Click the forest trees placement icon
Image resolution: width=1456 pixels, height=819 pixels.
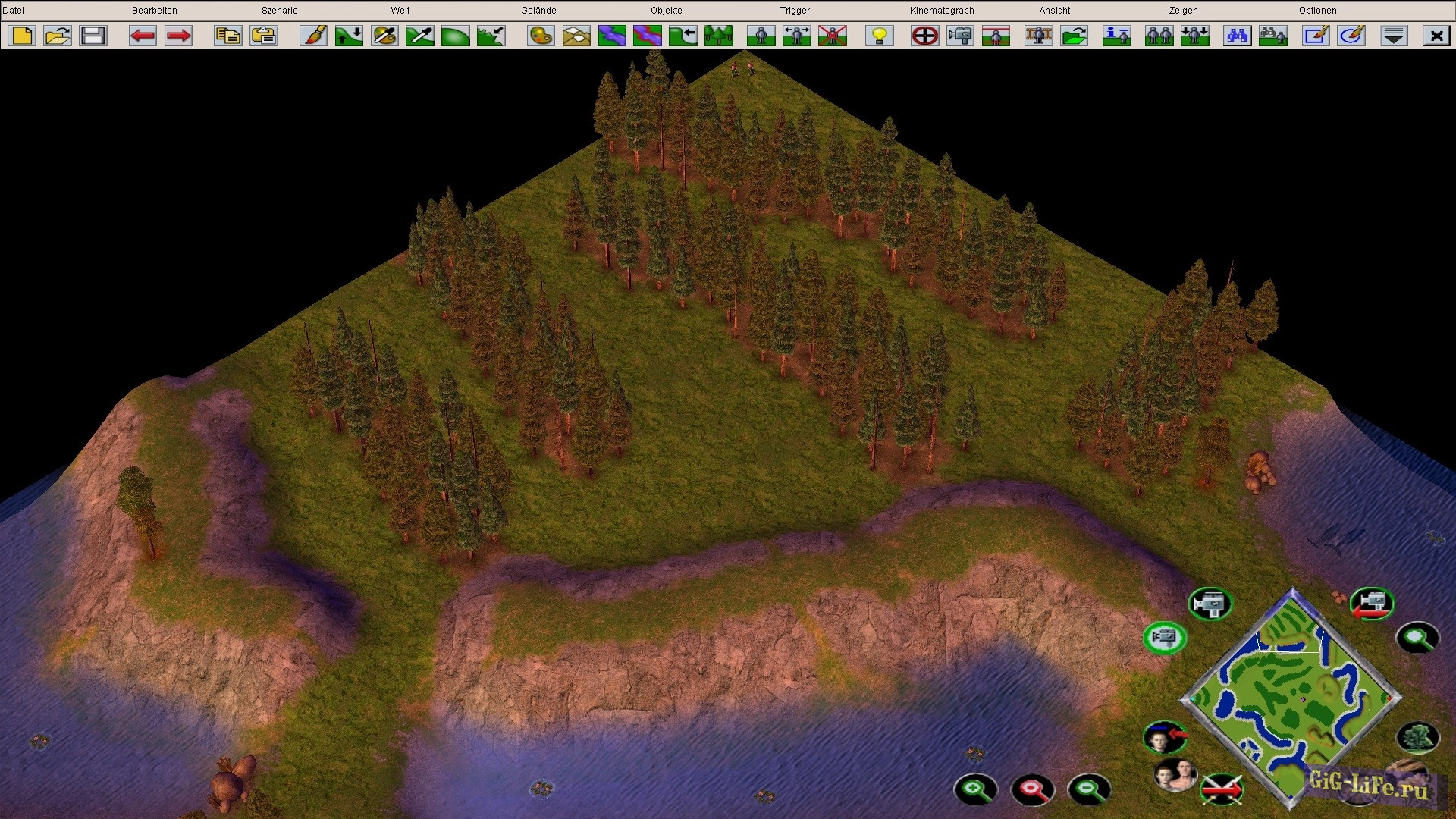click(x=718, y=36)
